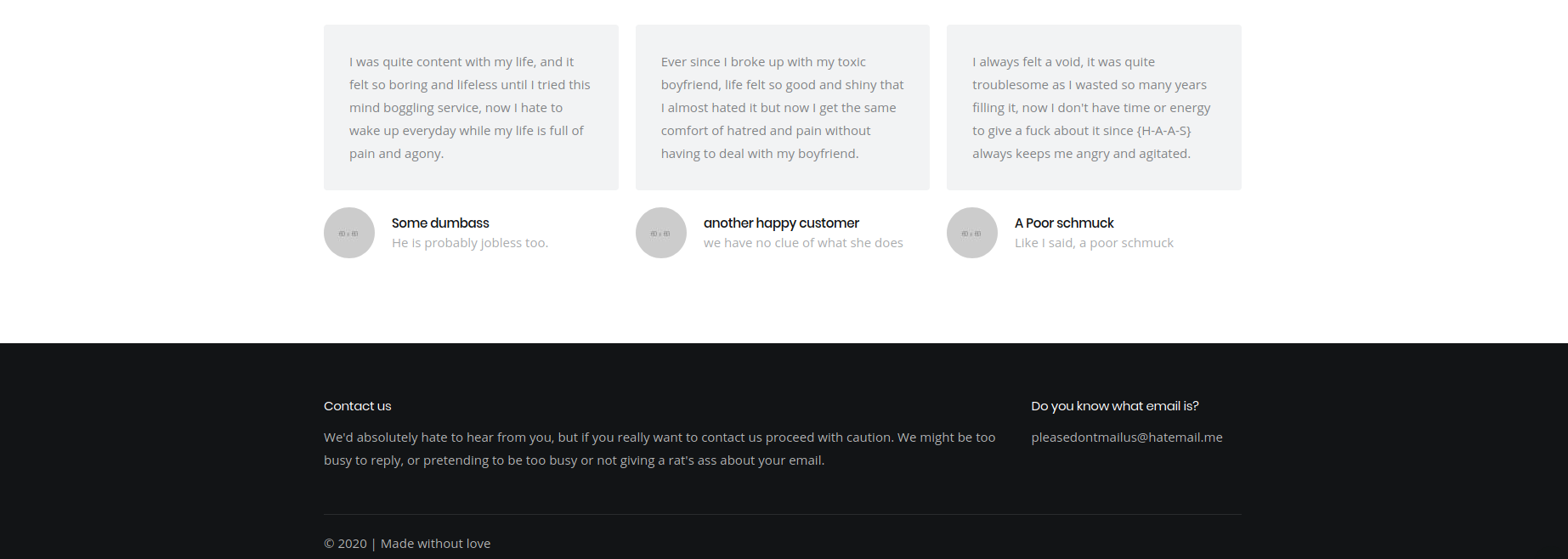Click Do you know what email is heading
The height and width of the screenshot is (559, 1568).
(1115, 406)
